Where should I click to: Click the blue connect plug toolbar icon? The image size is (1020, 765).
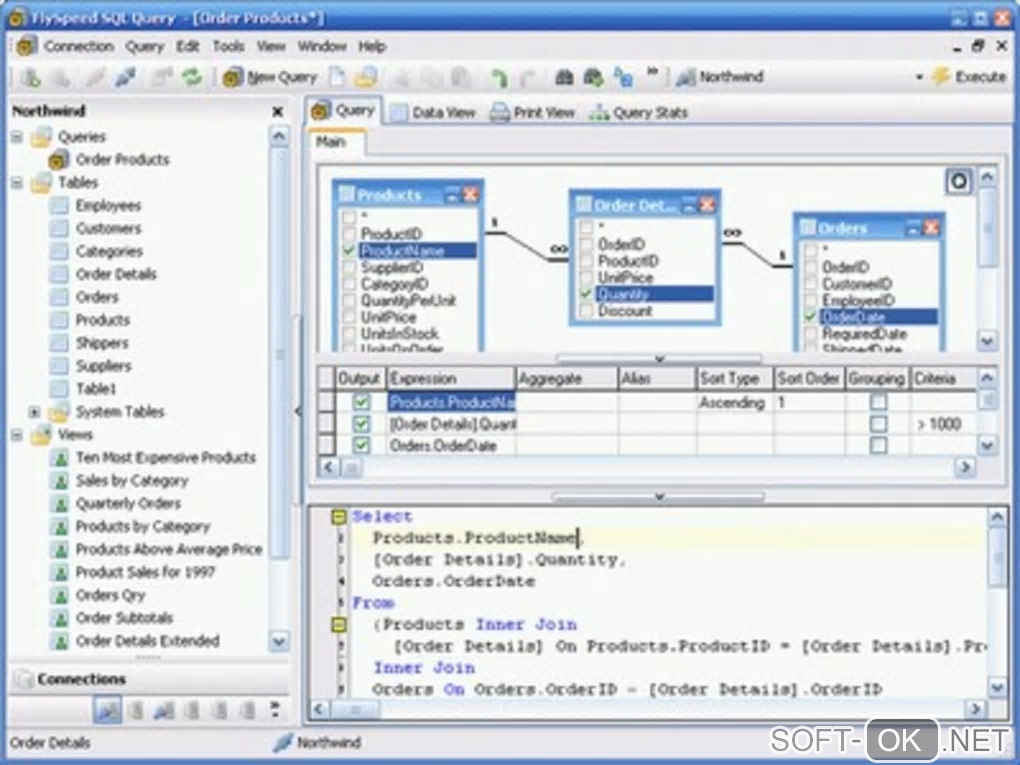pyautogui.click(x=126, y=77)
